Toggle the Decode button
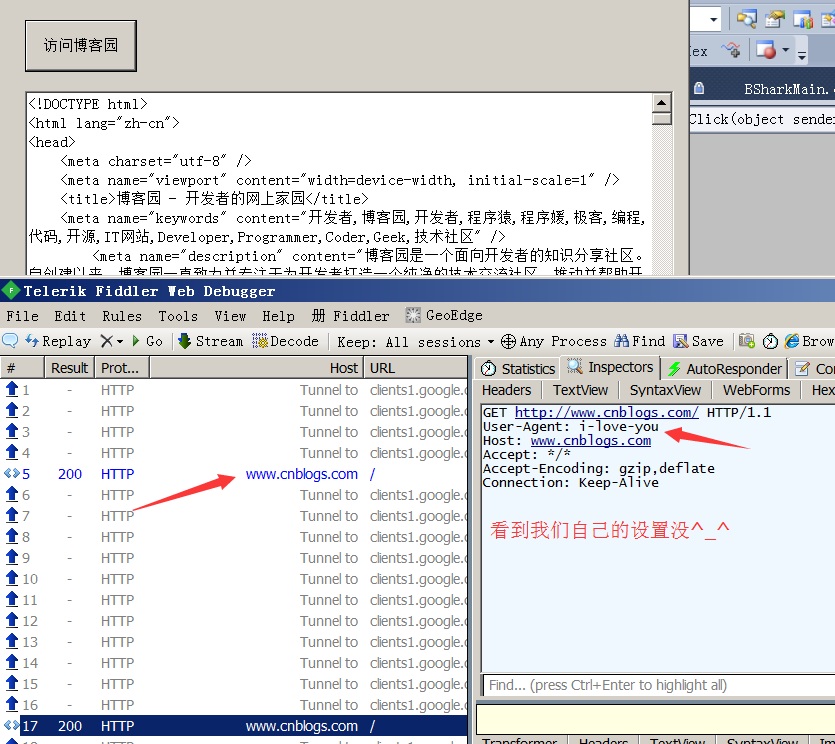Viewport: 835px width, 744px height. [285, 341]
